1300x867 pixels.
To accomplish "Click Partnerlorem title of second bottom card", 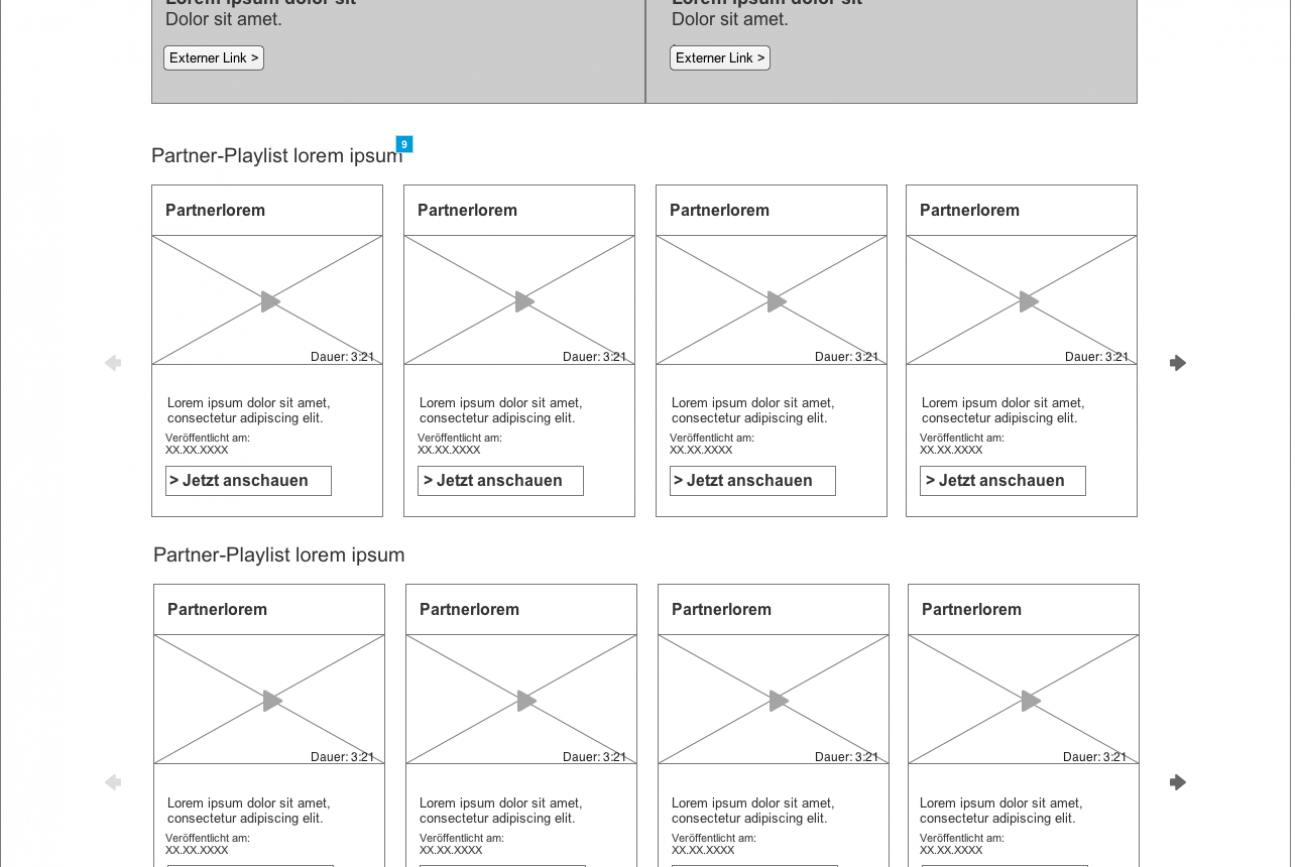I will click(x=469, y=609).
